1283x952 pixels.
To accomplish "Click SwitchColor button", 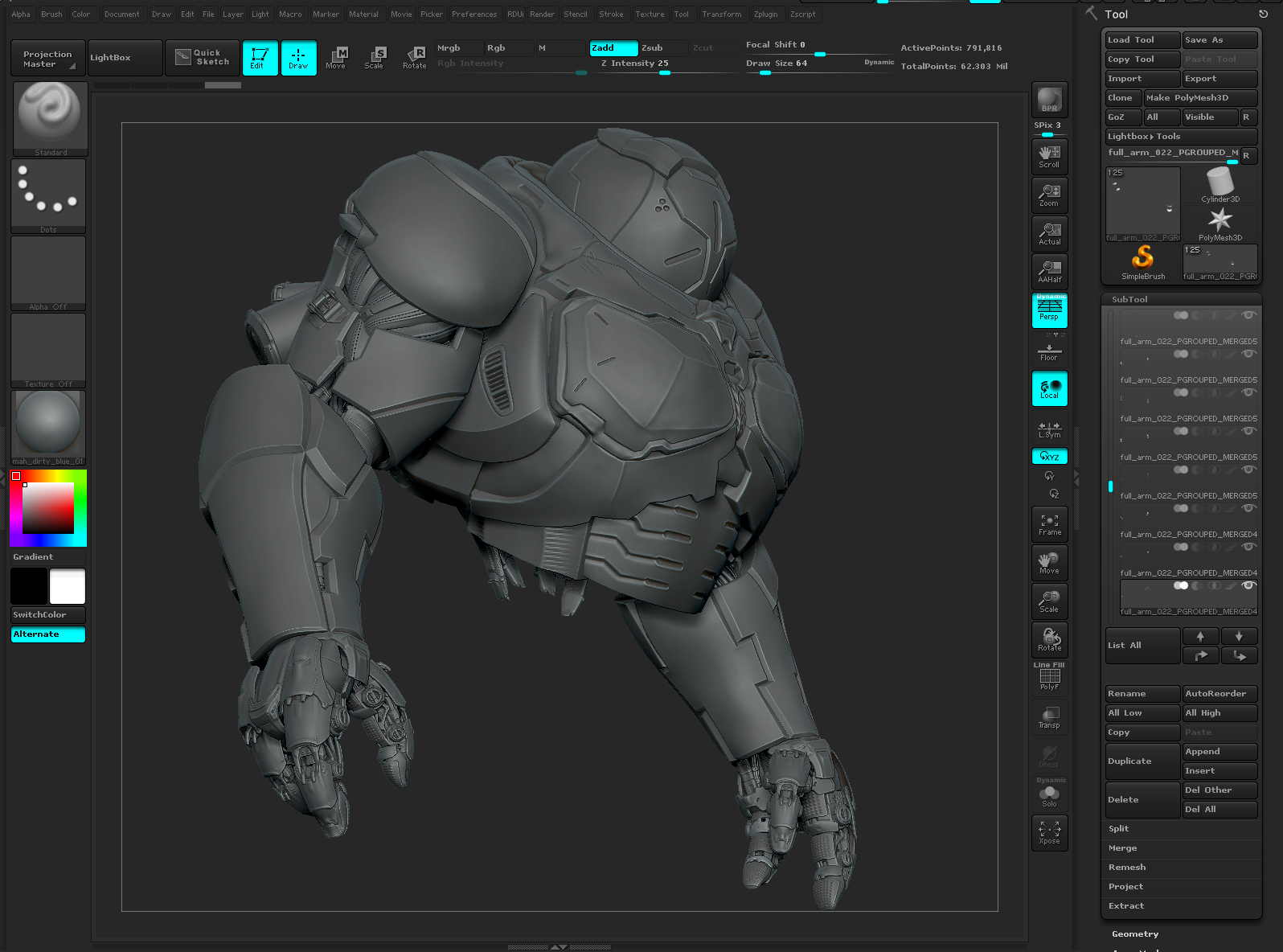I will point(48,614).
